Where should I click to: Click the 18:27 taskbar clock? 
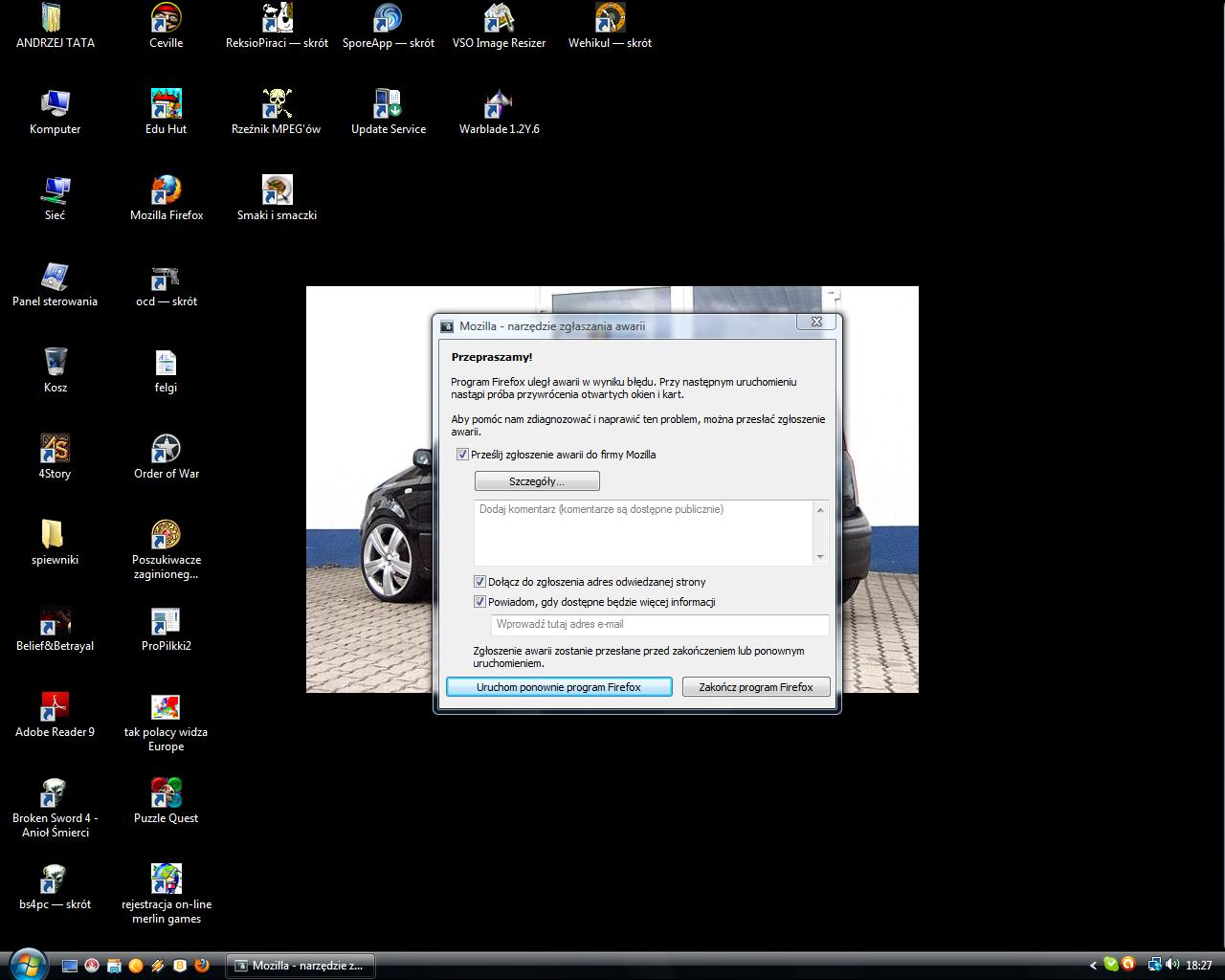click(x=1199, y=966)
